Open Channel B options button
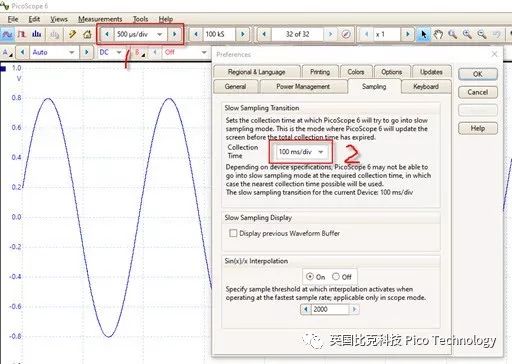The height and width of the screenshot is (364, 512). tap(140, 52)
